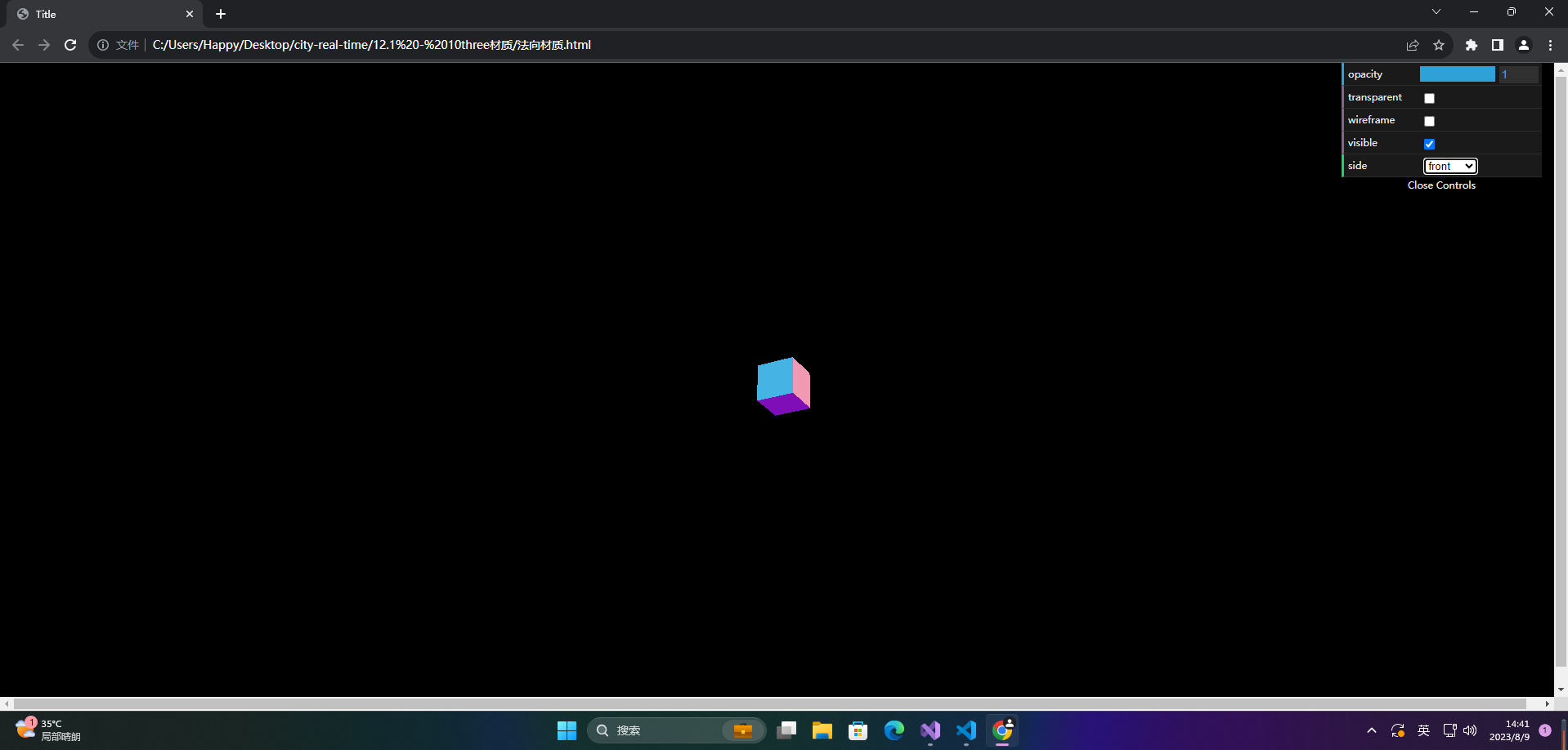Adjust the opacity slider
Viewport: 1568px width, 750px height.
[1458, 74]
